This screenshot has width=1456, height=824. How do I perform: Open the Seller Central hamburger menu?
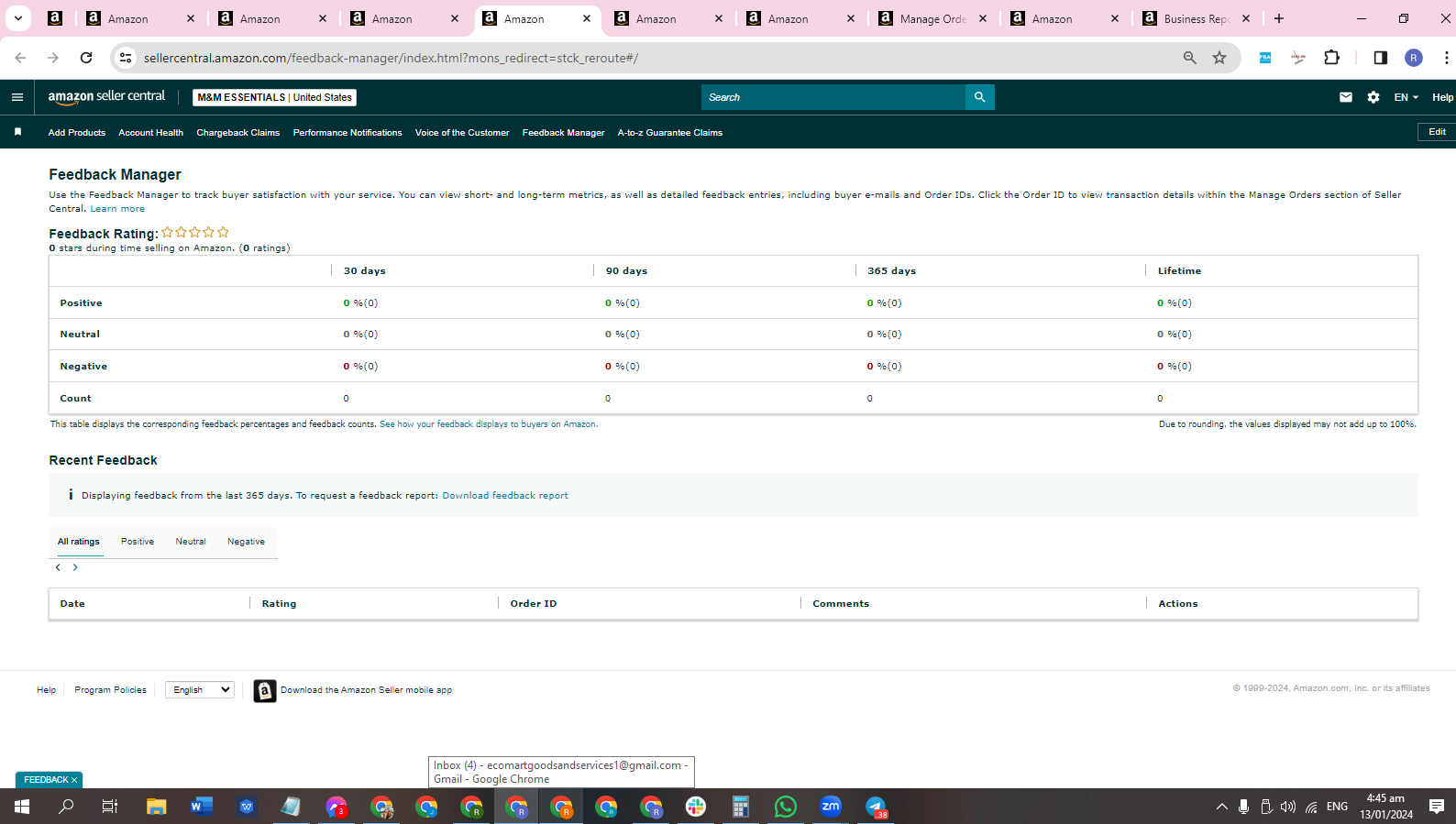[17, 97]
